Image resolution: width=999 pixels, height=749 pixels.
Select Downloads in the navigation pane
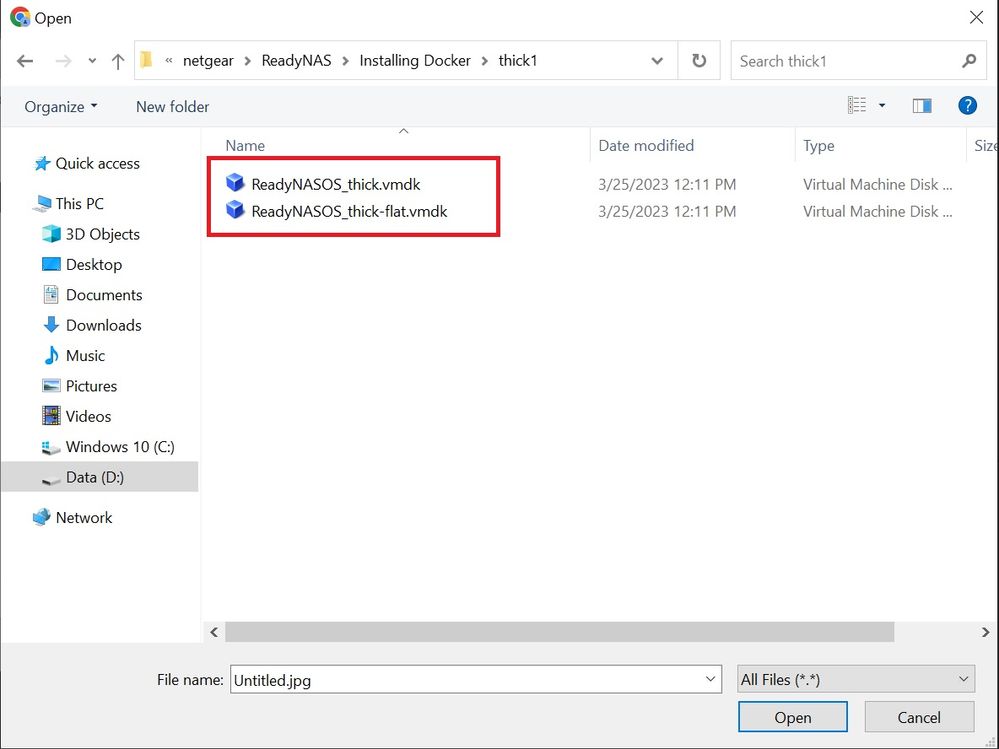click(x=103, y=325)
